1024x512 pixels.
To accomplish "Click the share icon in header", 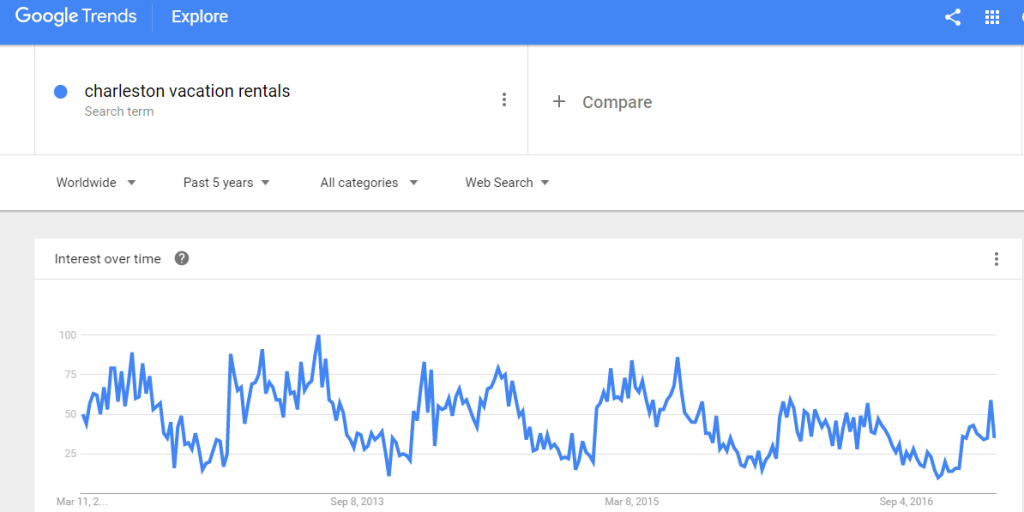I will [x=952, y=17].
